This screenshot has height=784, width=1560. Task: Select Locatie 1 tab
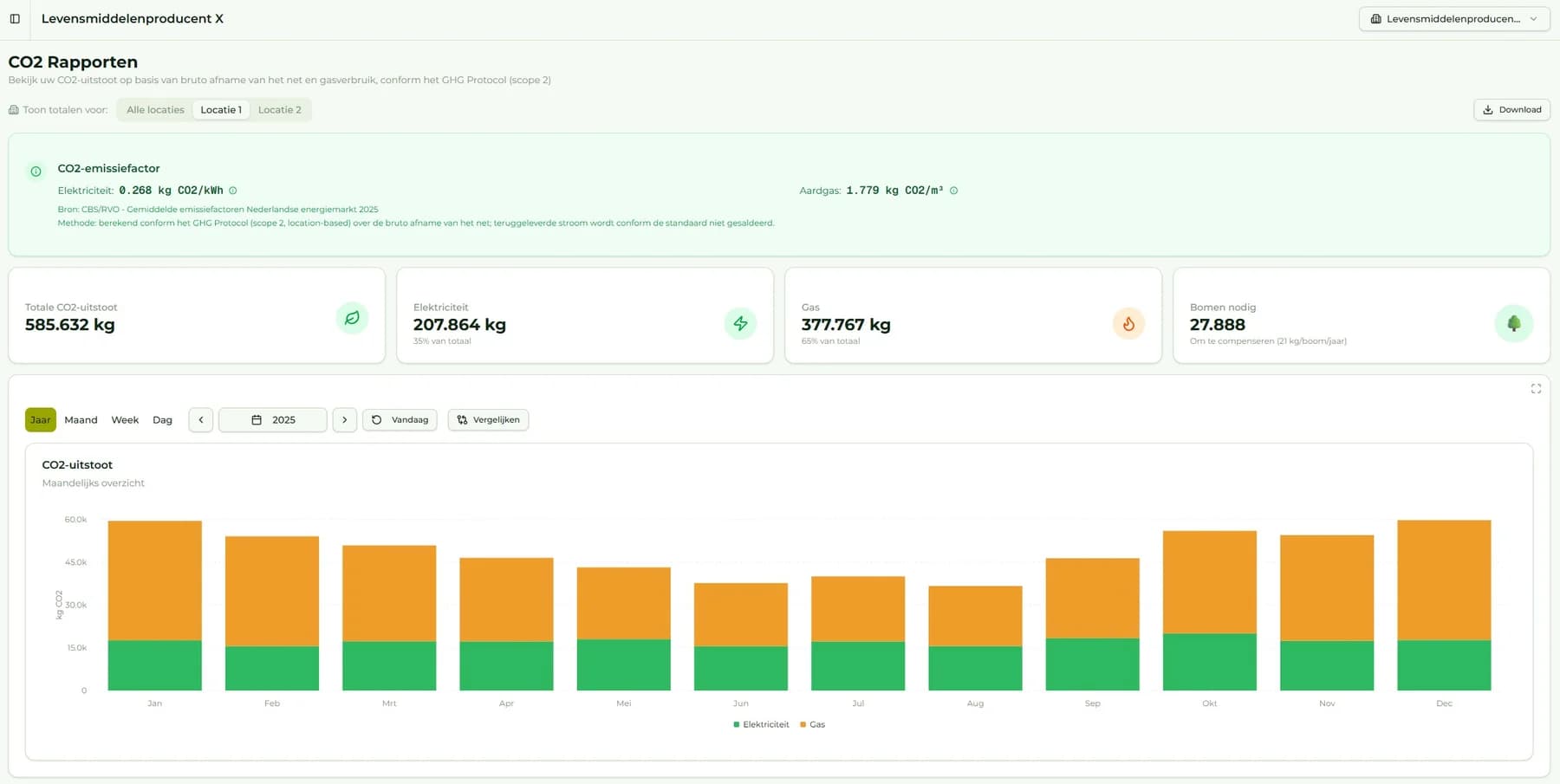(x=221, y=110)
